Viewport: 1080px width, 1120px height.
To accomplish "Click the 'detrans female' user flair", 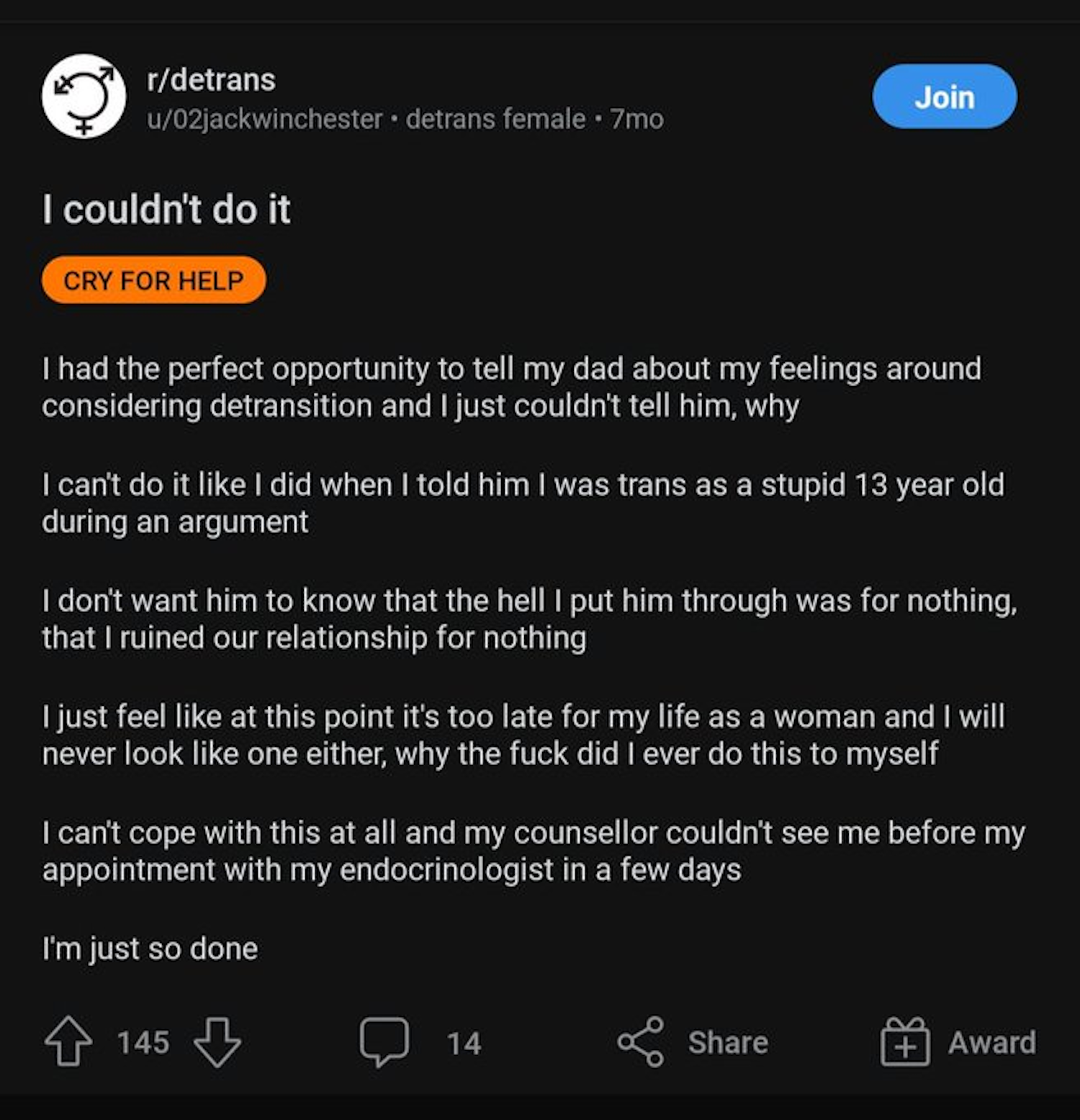I will (x=495, y=119).
